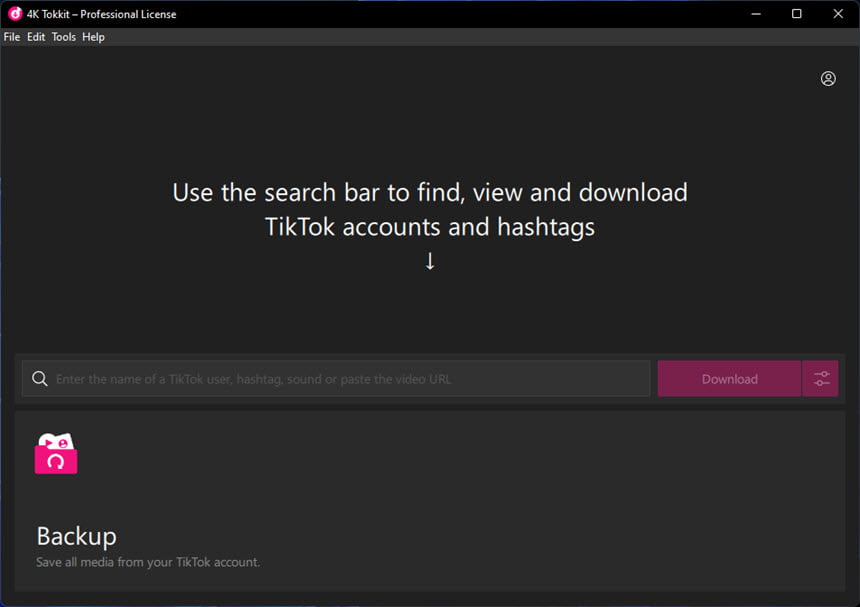Open the File menu

click(12, 37)
